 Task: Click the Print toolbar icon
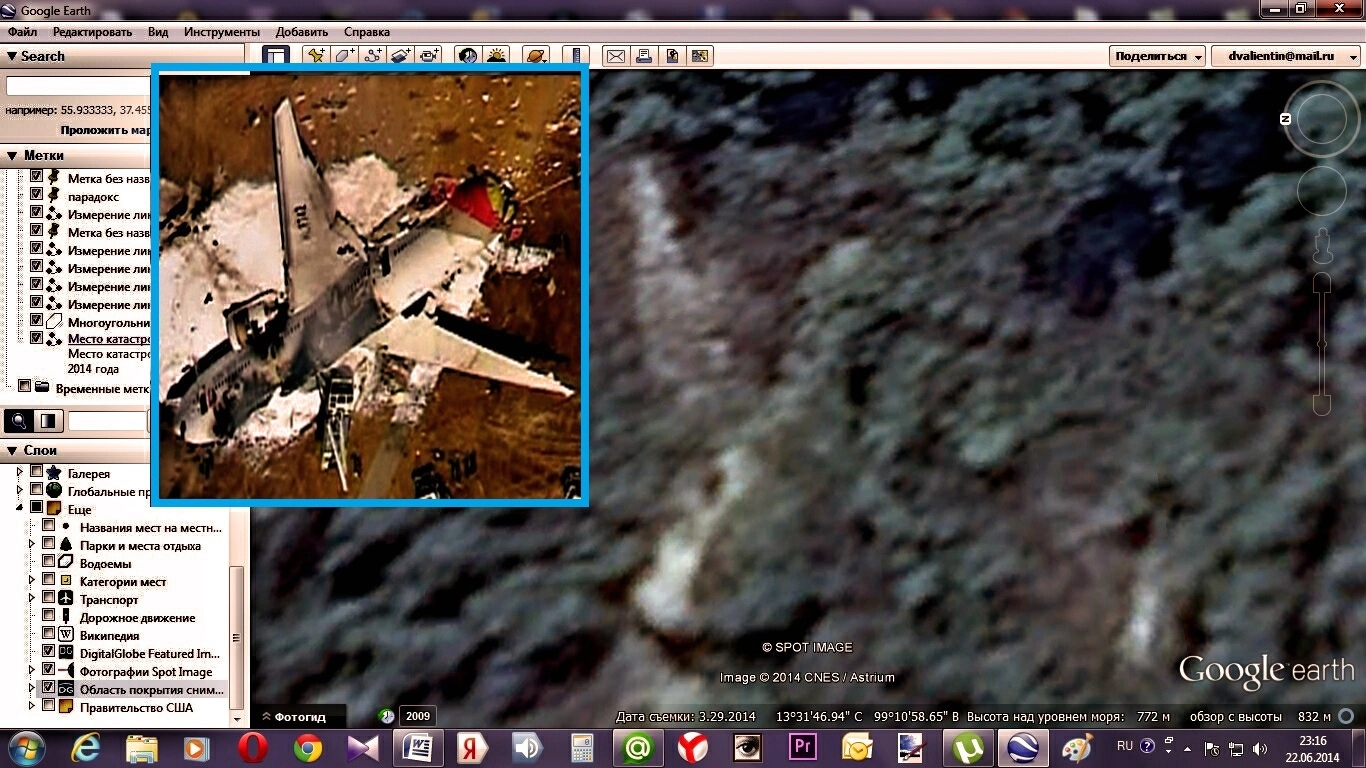point(644,56)
